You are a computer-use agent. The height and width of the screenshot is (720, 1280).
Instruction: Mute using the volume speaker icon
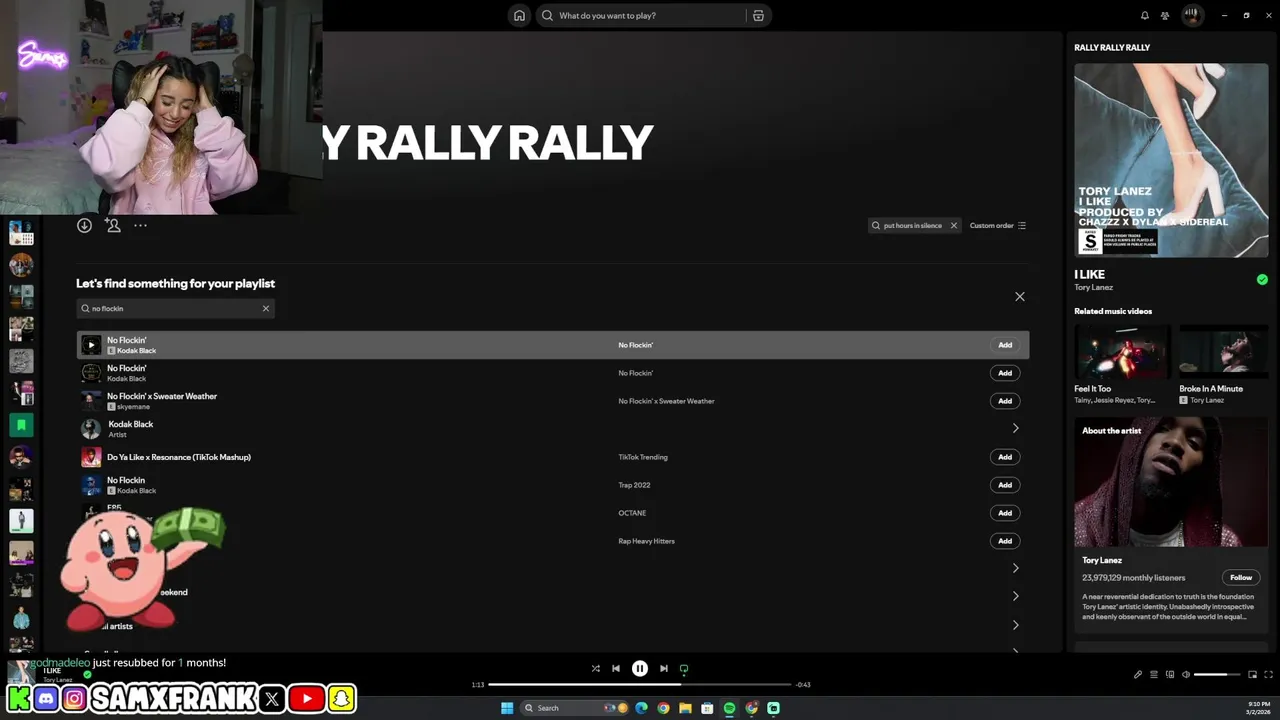[x=1186, y=674]
